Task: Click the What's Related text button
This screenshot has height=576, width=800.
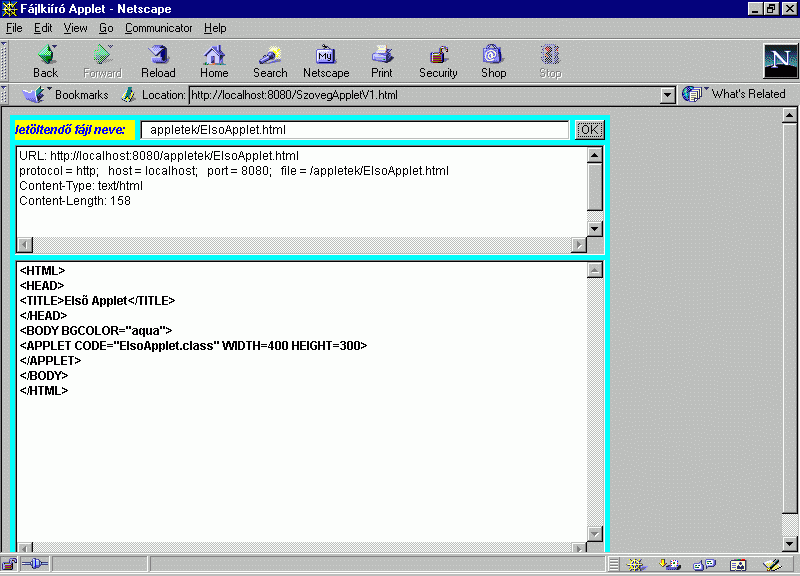Action: click(748, 94)
